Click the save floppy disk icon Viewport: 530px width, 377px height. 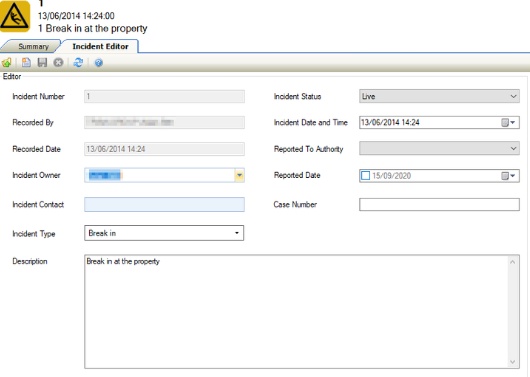pyautogui.click(x=42, y=63)
